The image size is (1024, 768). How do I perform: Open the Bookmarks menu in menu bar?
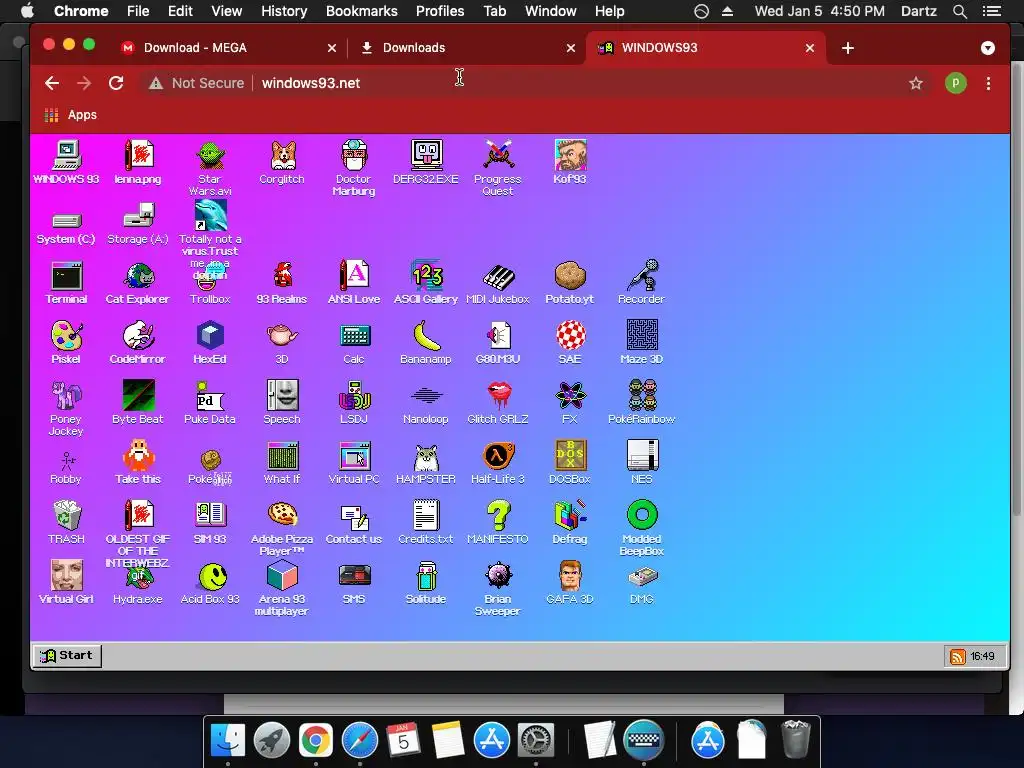tap(361, 11)
